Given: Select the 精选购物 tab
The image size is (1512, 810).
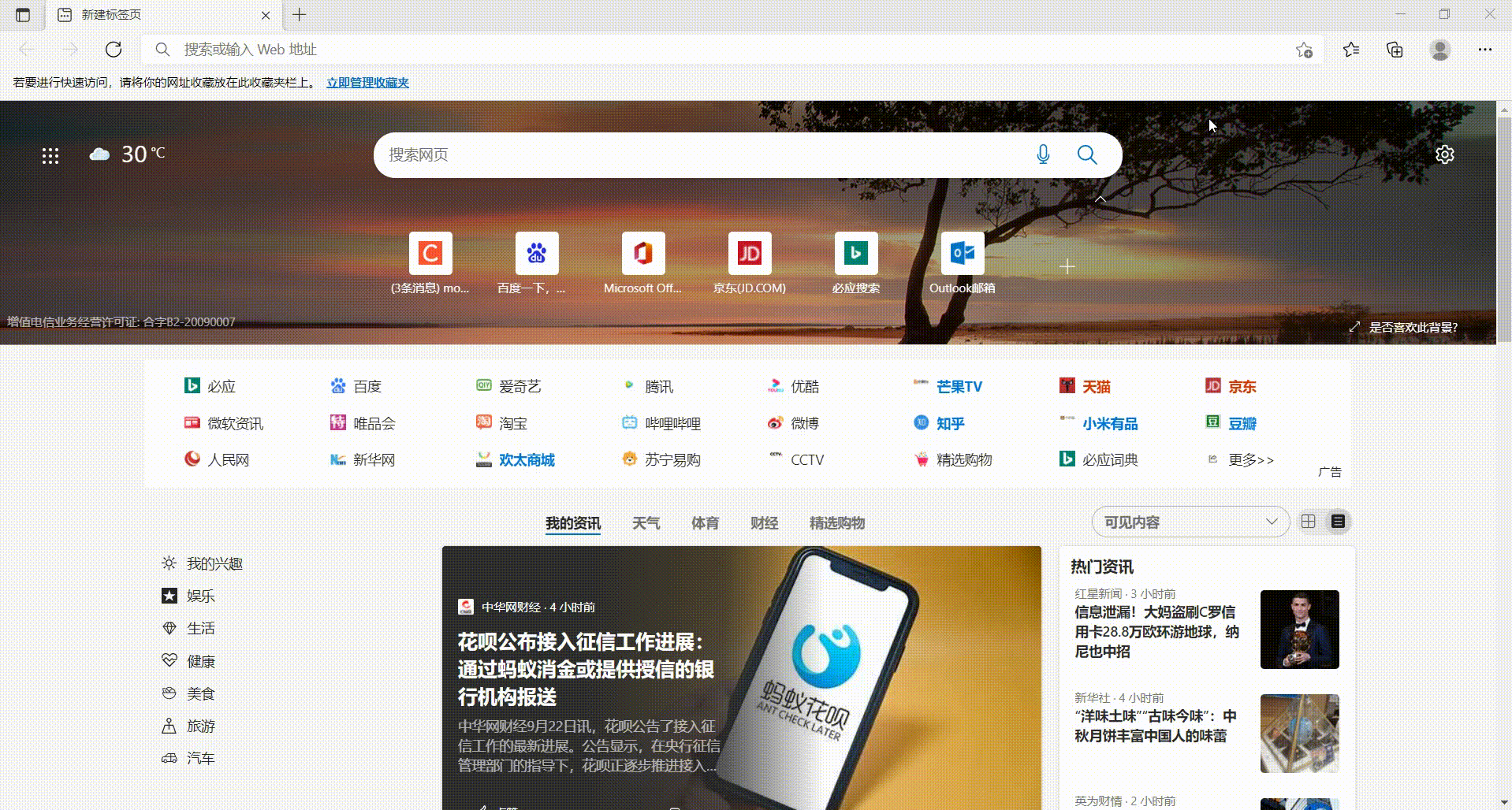Looking at the screenshot, I should tap(837, 523).
